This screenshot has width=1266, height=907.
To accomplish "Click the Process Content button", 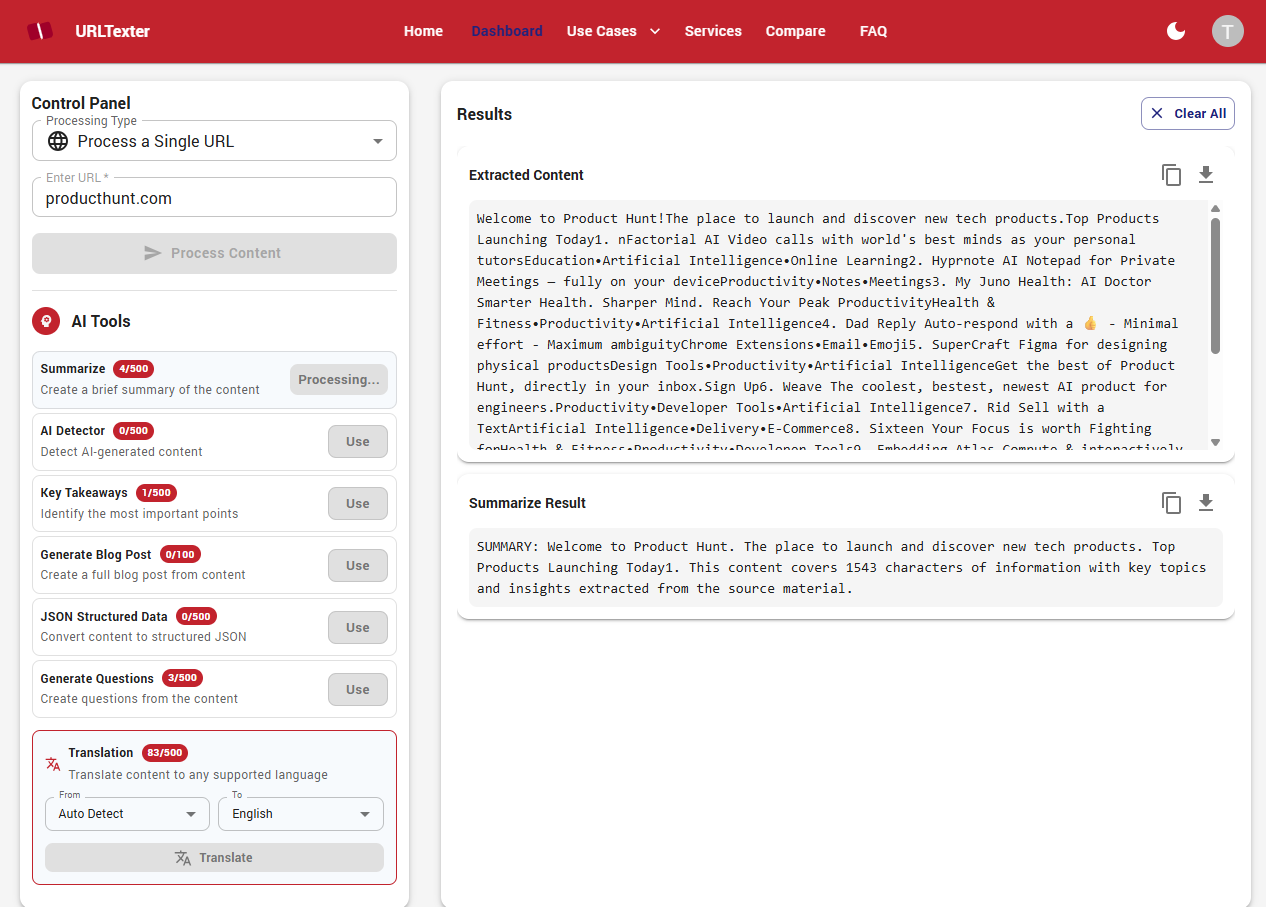I will [x=214, y=253].
